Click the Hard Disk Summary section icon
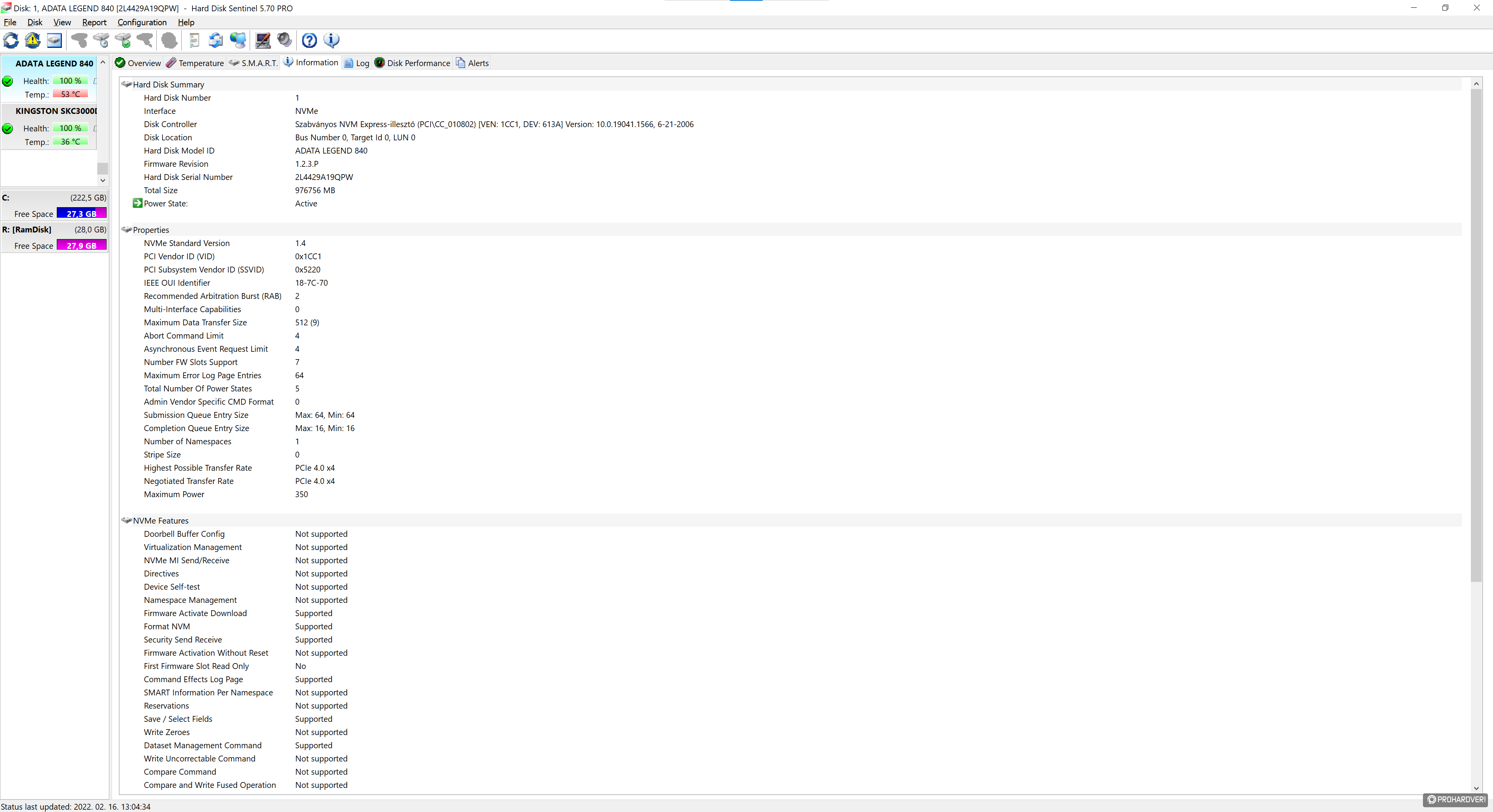The height and width of the screenshot is (812, 1493). click(x=126, y=85)
